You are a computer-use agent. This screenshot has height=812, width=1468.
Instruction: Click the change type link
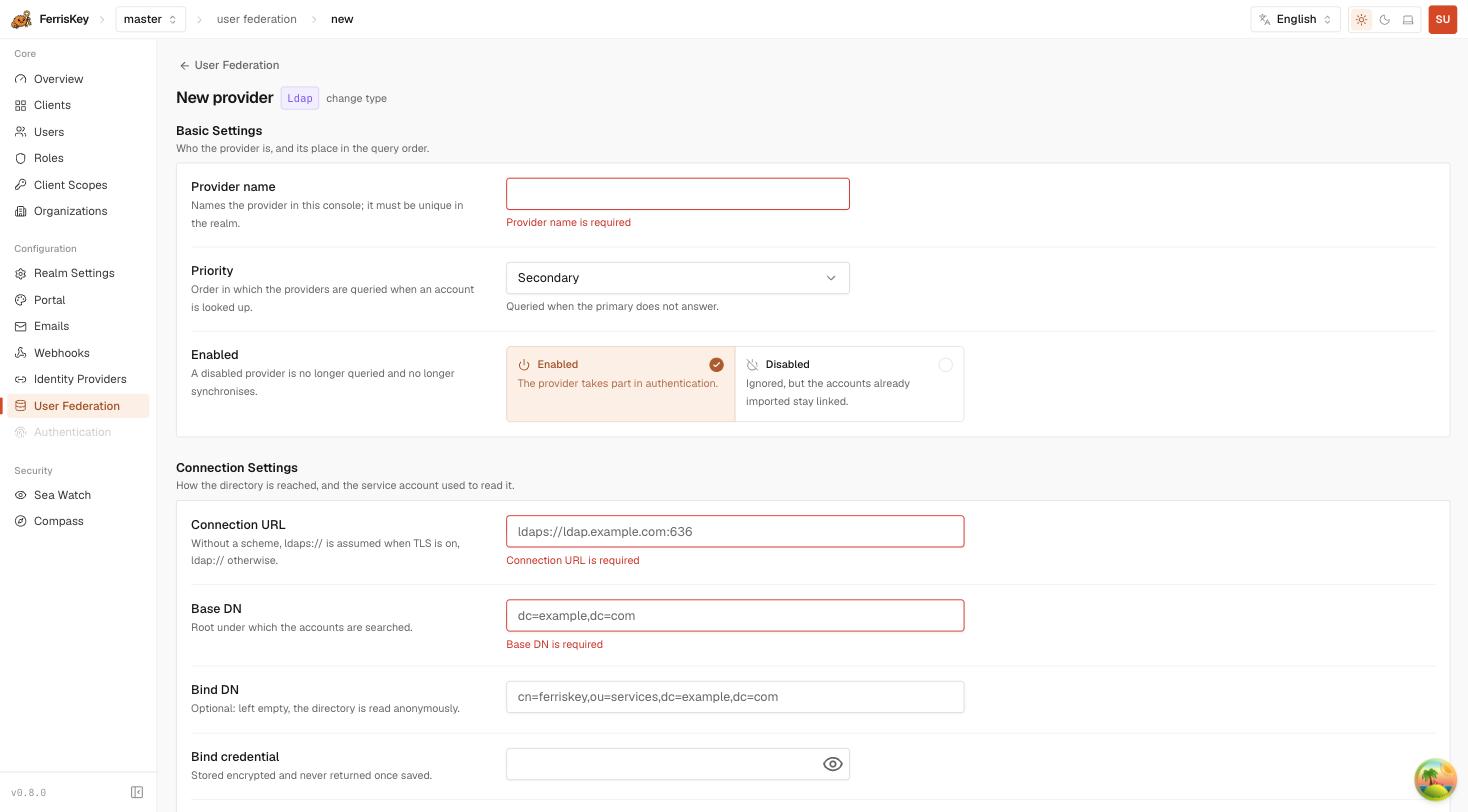(x=356, y=98)
